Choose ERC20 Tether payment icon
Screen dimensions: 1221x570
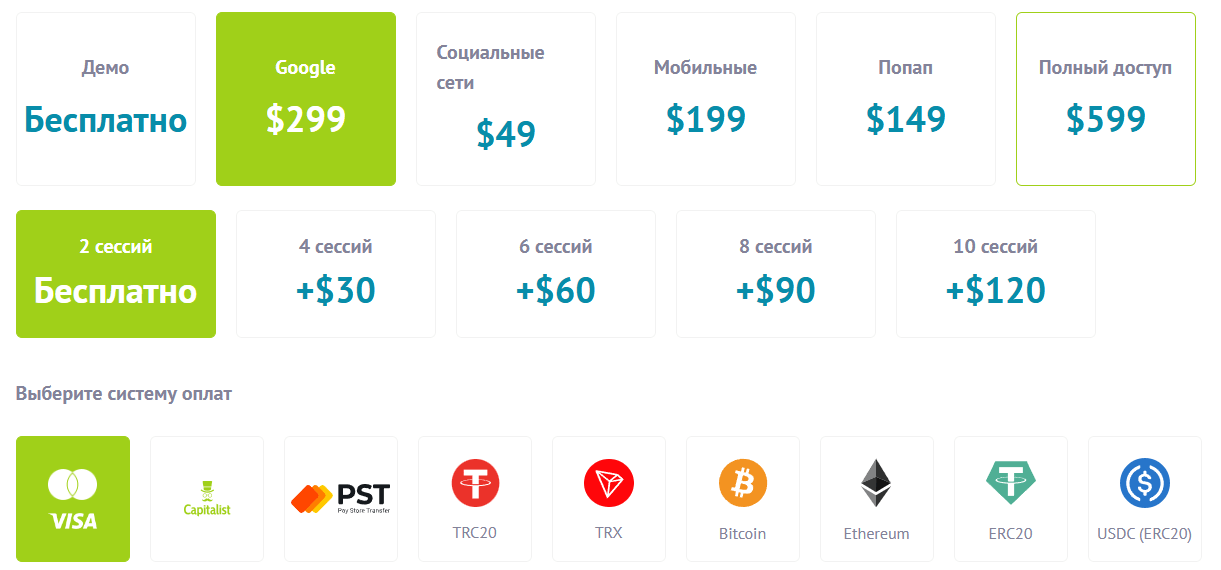point(1011,499)
